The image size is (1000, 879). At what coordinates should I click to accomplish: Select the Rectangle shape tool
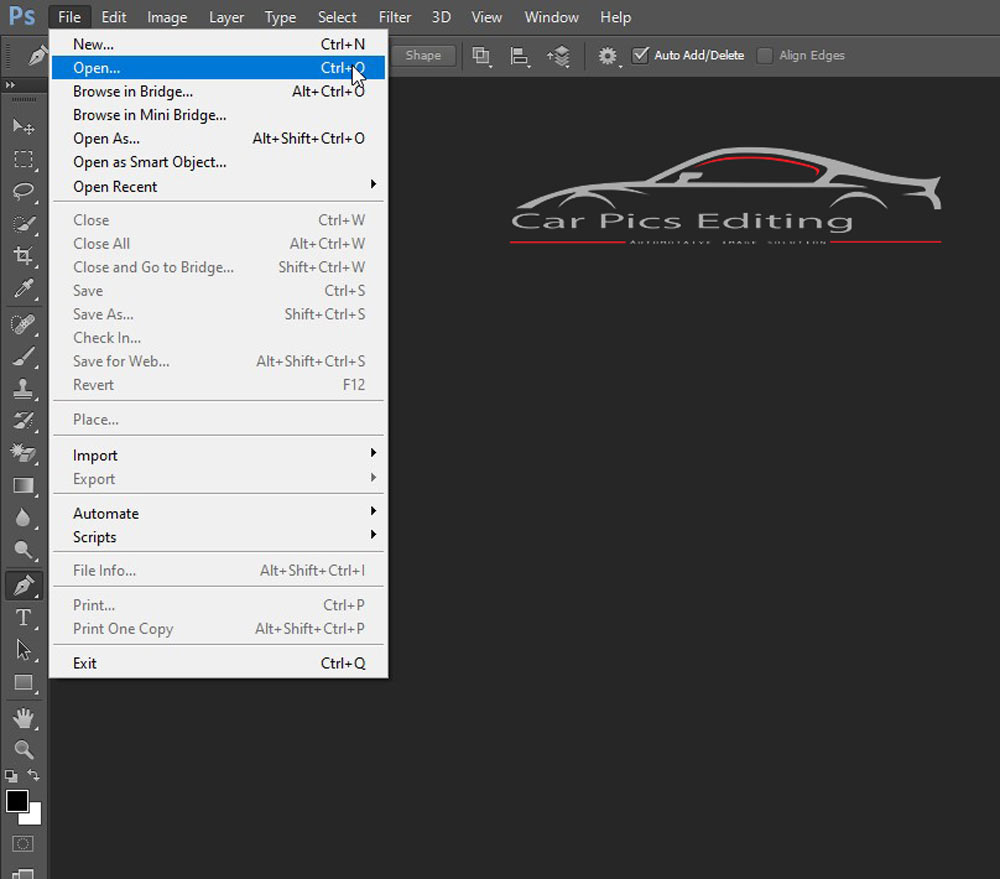(24, 683)
